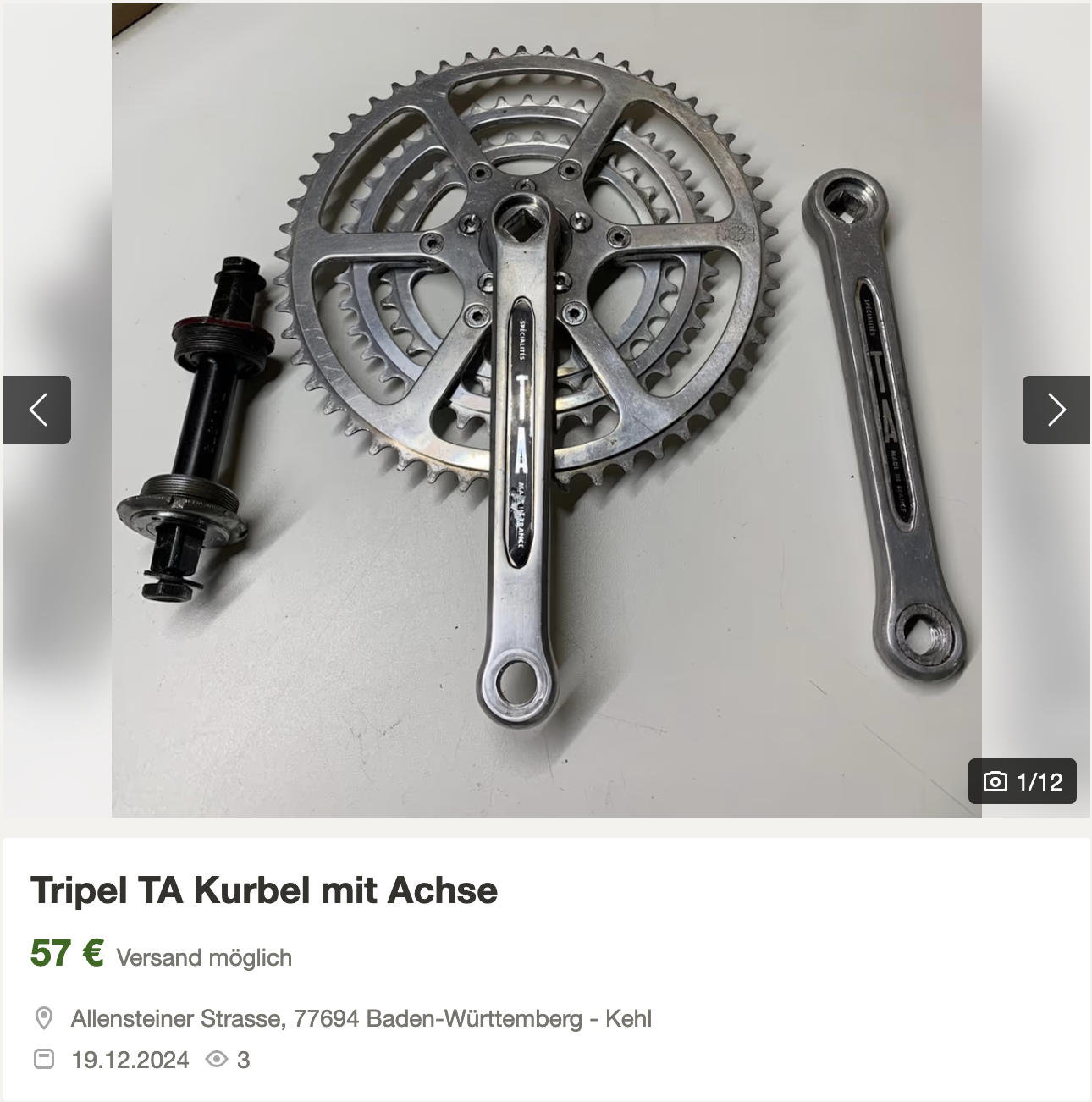This screenshot has width=1092, height=1102.
Task: Click the calendar icon beside the date
Action: [43, 1059]
